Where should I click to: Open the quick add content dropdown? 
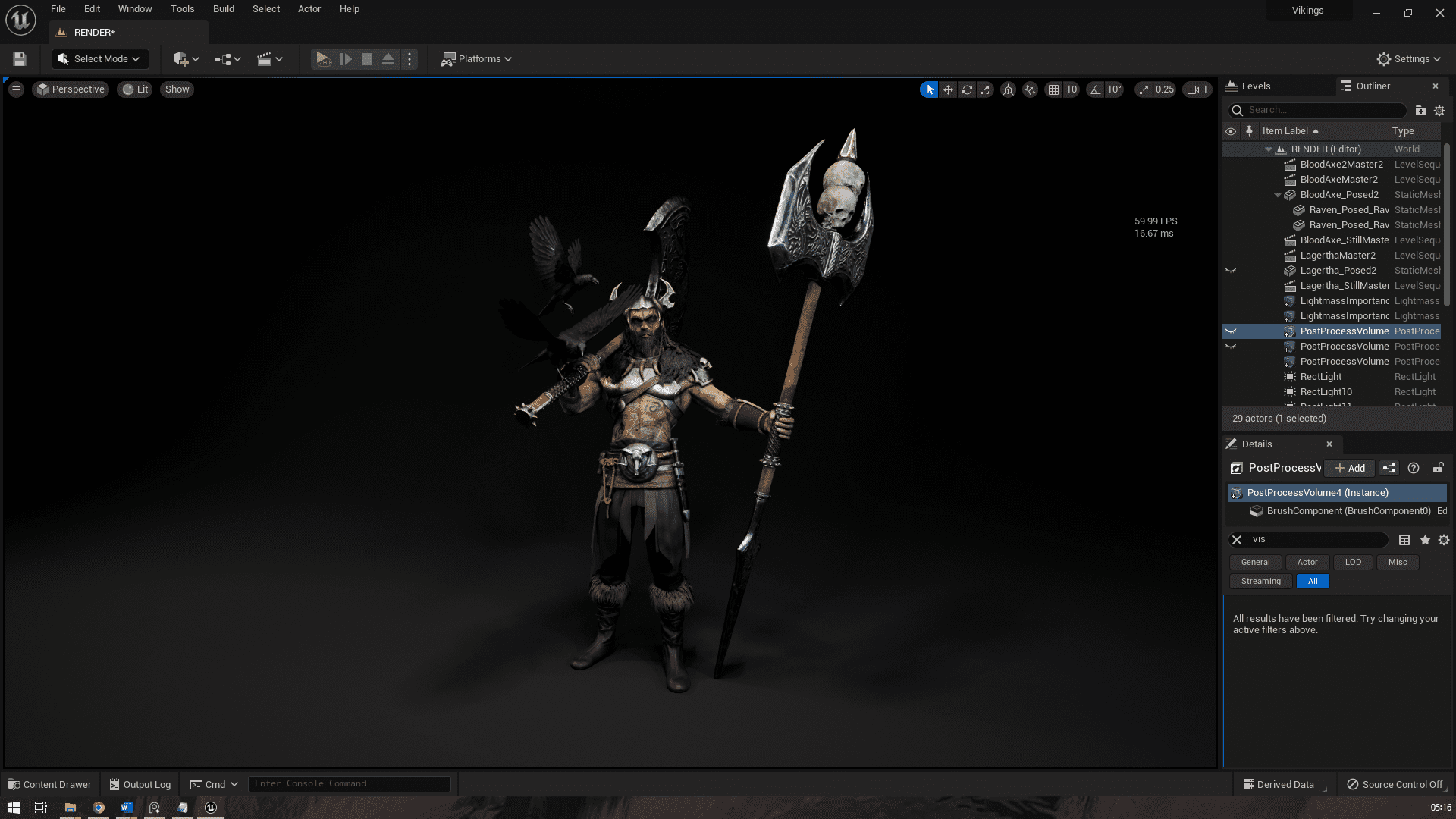[186, 59]
